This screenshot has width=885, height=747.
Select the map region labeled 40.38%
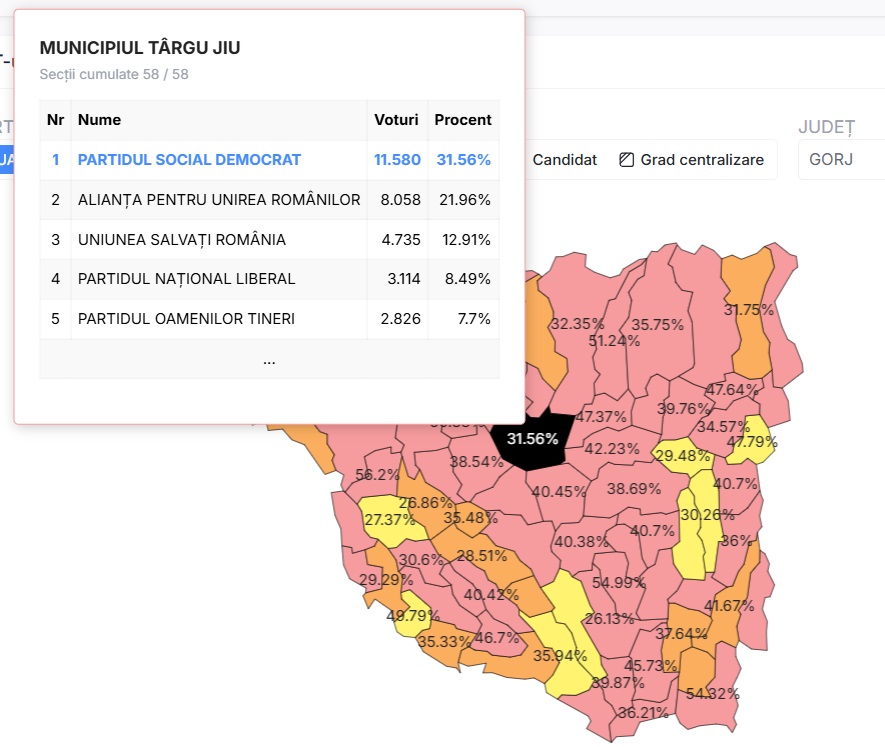pyautogui.click(x=579, y=542)
